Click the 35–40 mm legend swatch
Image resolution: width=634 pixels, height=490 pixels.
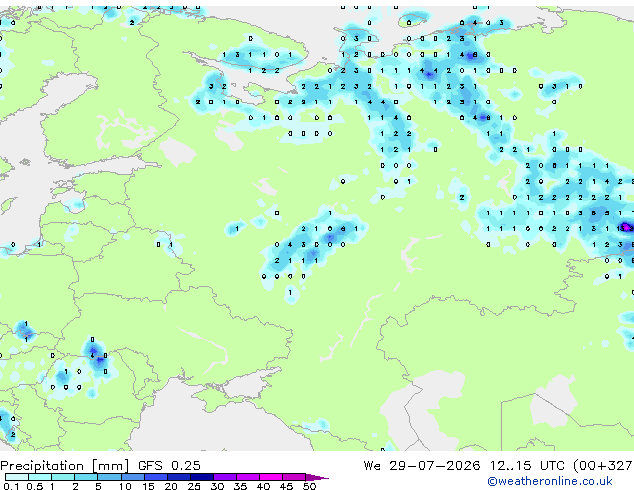click(x=247, y=477)
